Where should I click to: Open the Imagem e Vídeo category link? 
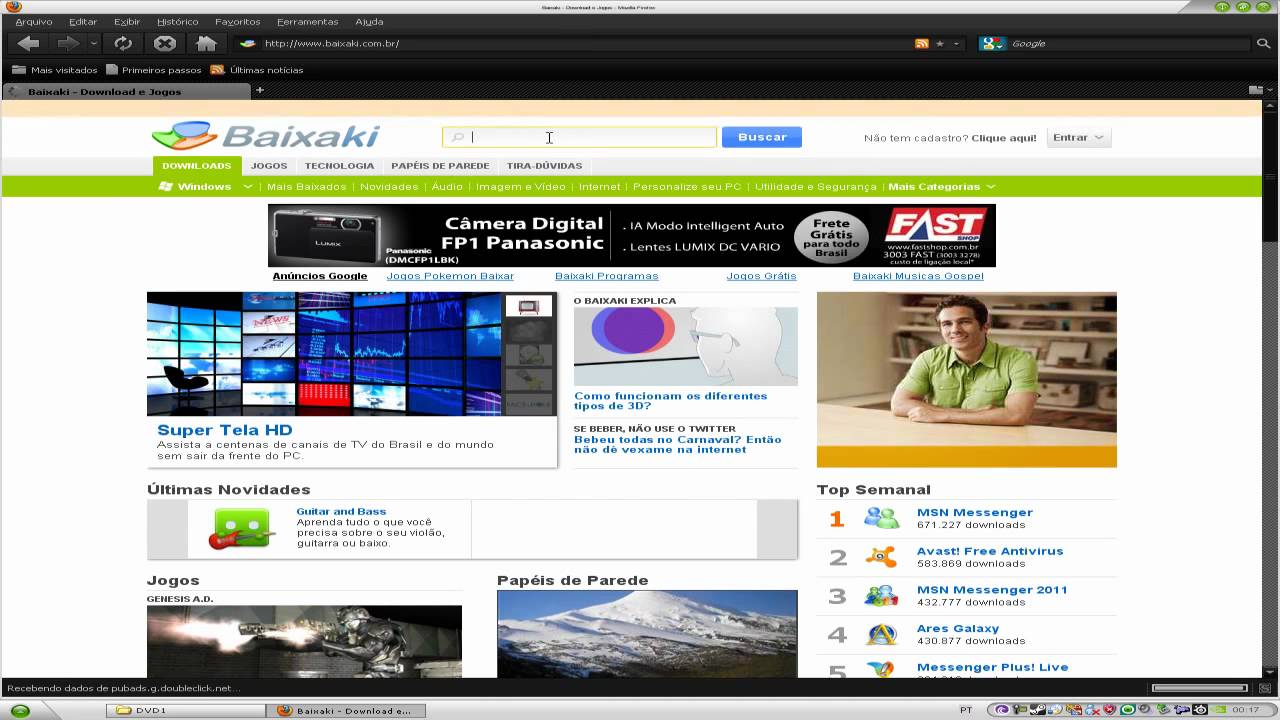(x=520, y=187)
